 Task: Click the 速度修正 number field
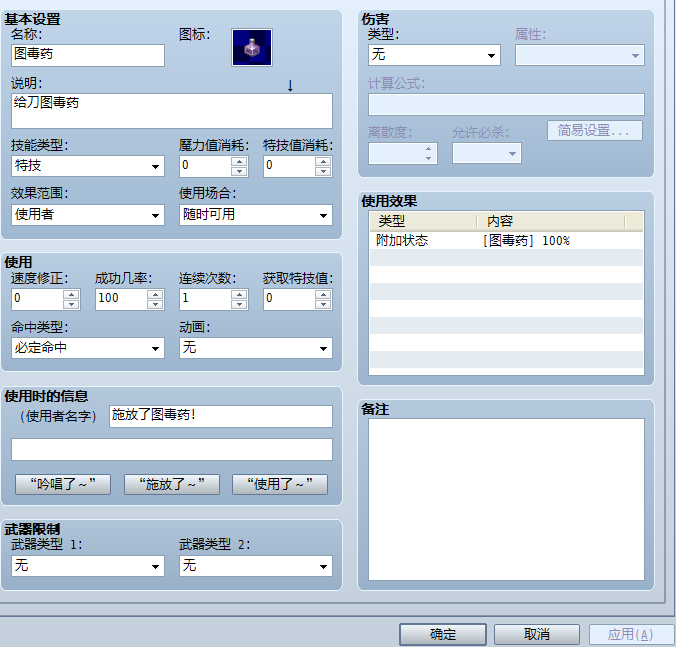(38, 299)
